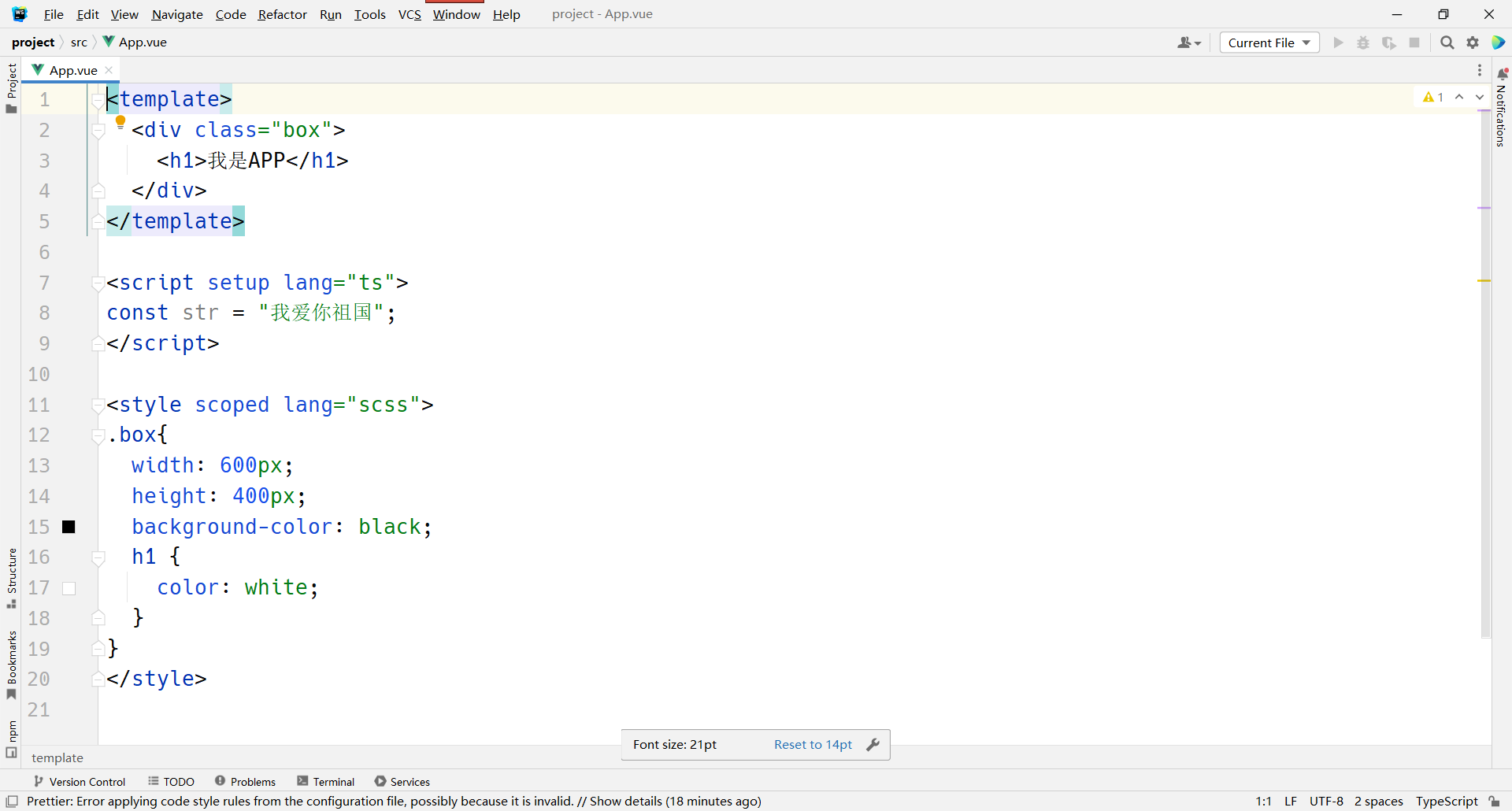Image resolution: width=1512 pixels, height=811 pixels.
Task: Change file encoding UTF-8 in status bar
Action: point(1326,801)
